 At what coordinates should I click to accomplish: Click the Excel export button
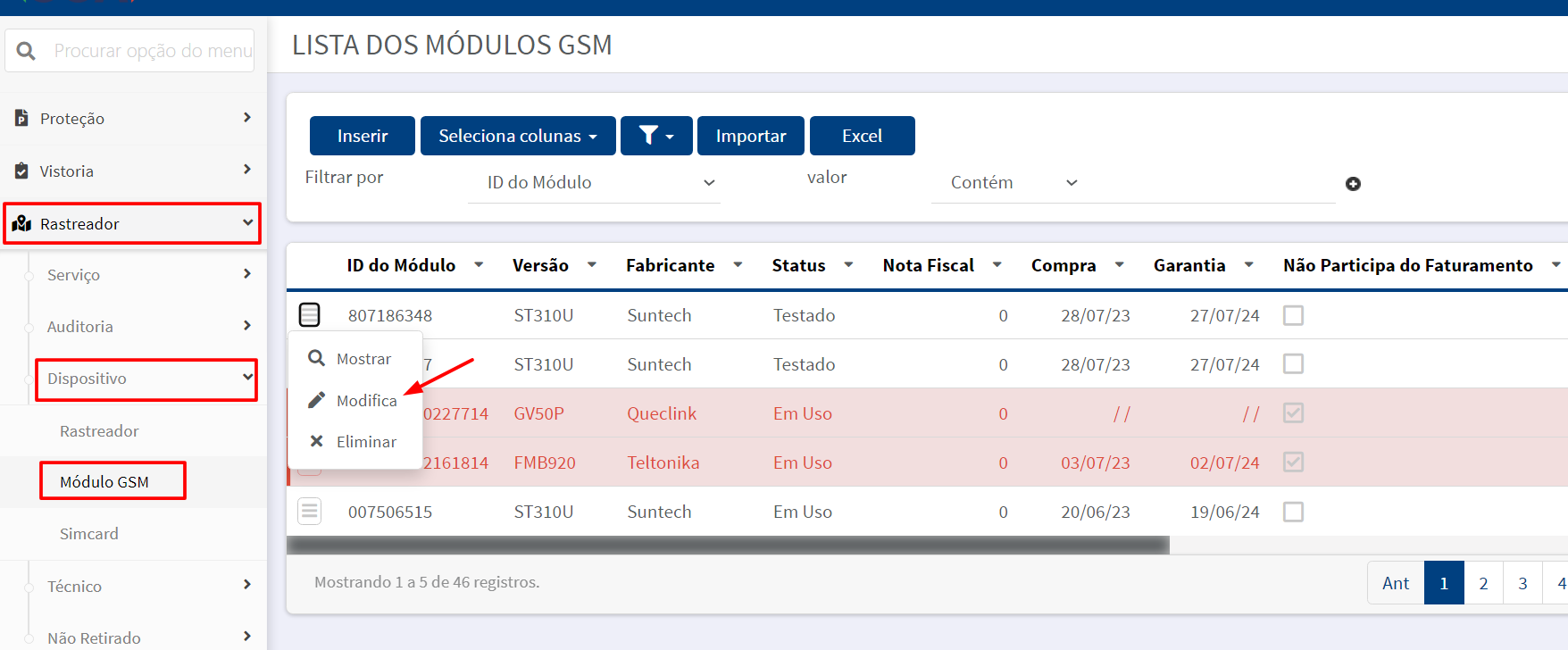point(862,136)
